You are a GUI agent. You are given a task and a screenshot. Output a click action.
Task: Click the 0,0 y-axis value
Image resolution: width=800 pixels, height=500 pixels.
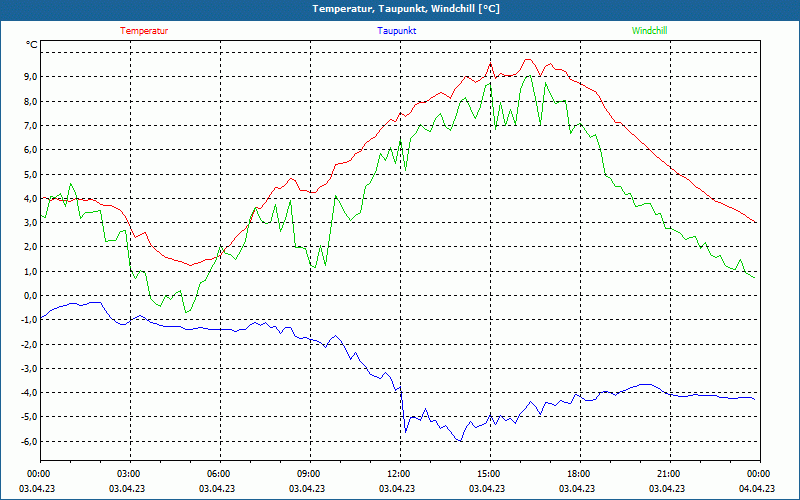coord(31,295)
